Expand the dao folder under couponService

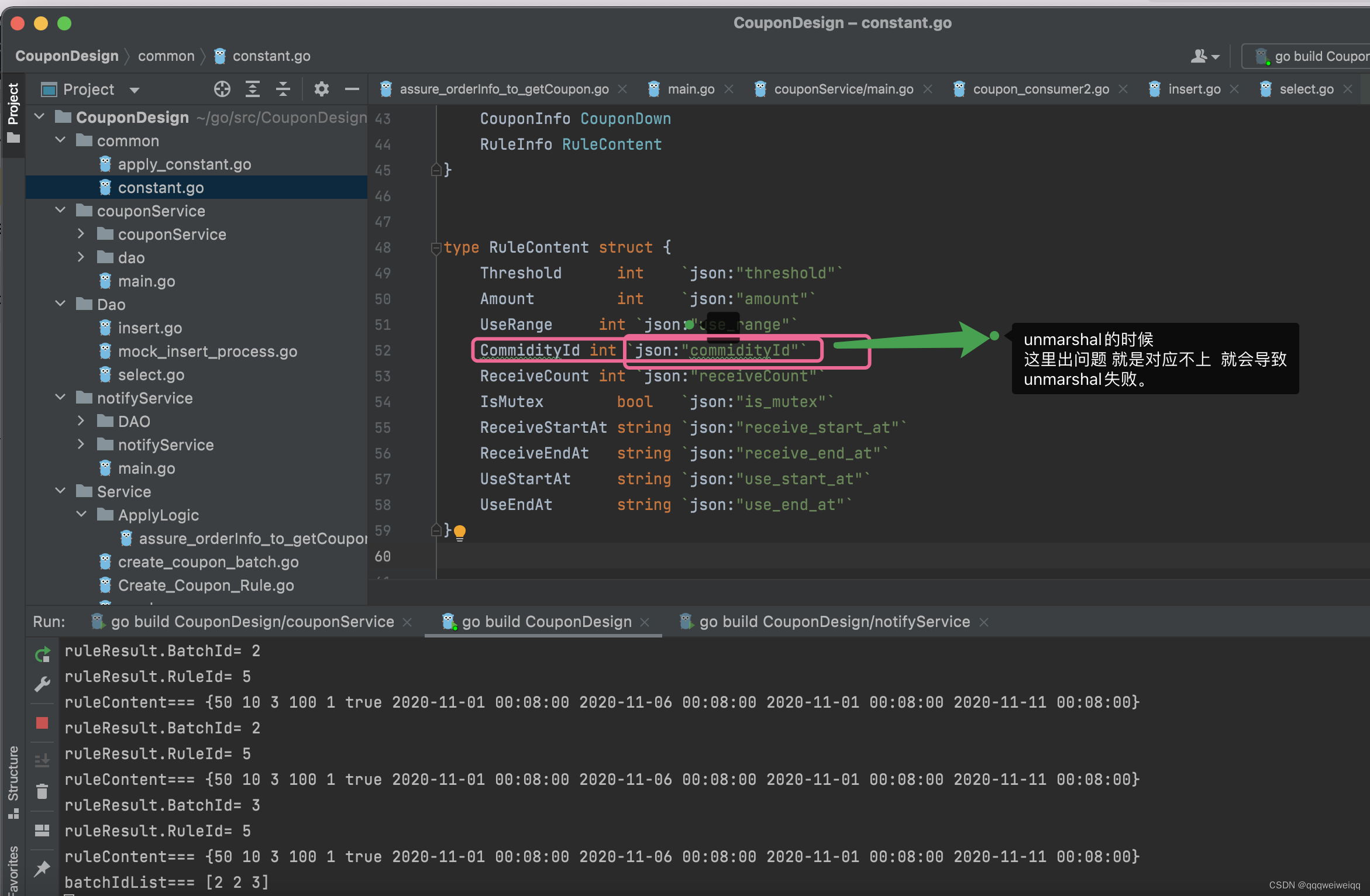(x=81, y=257)
